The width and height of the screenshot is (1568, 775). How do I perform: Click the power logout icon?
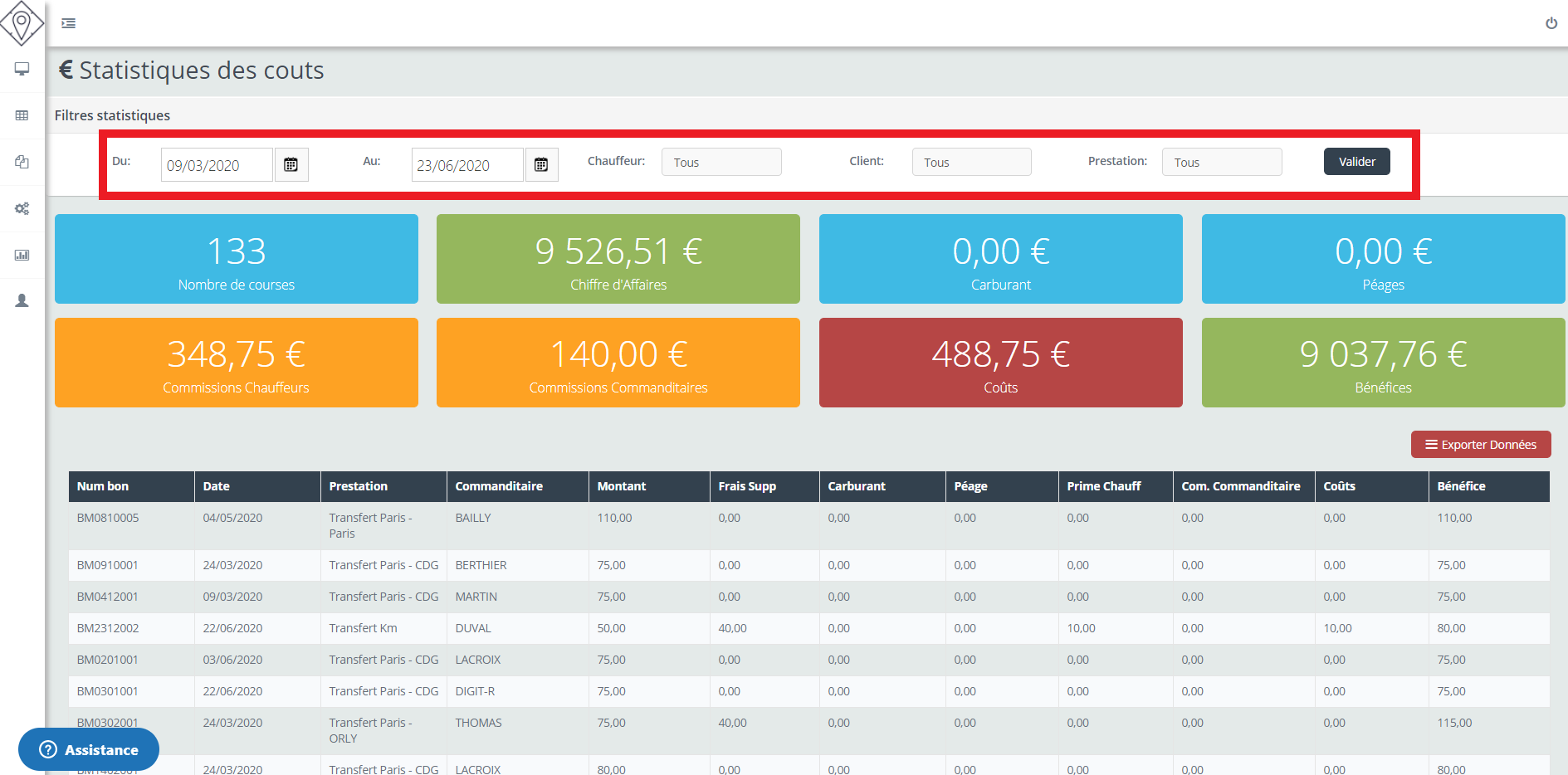(x=1551, y=23)
